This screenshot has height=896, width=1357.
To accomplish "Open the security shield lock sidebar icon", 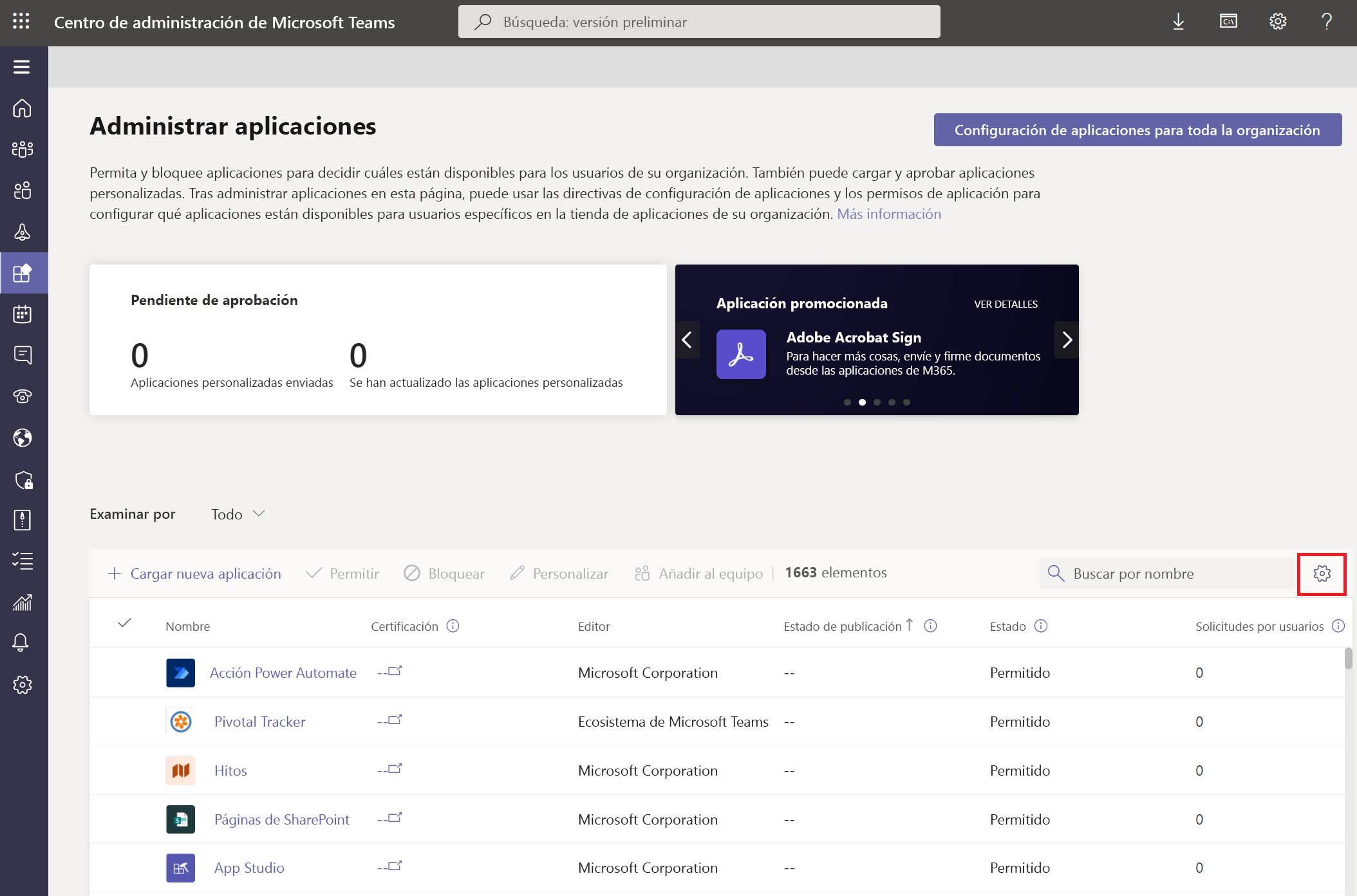I will (23, 480).
